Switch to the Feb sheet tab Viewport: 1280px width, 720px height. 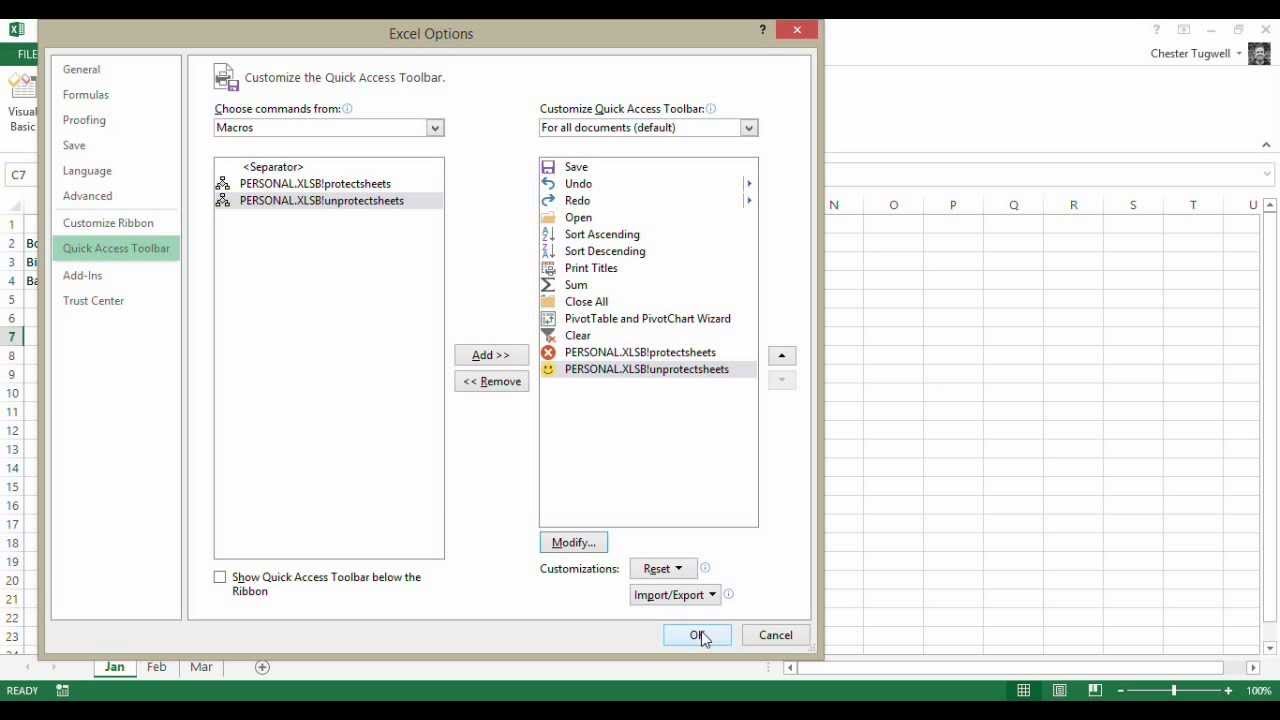tap(156, 667)
